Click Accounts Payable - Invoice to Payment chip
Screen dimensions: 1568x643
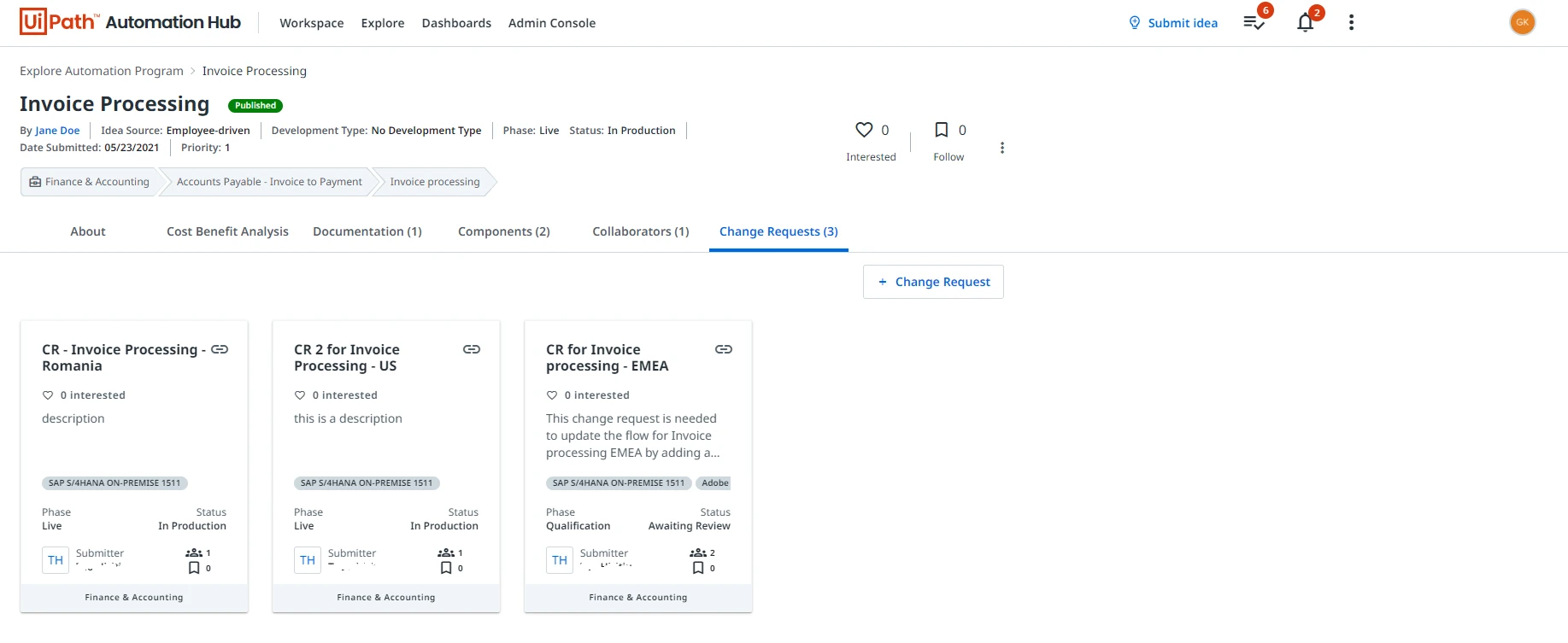pyautogui.click(x=269, y=182)
